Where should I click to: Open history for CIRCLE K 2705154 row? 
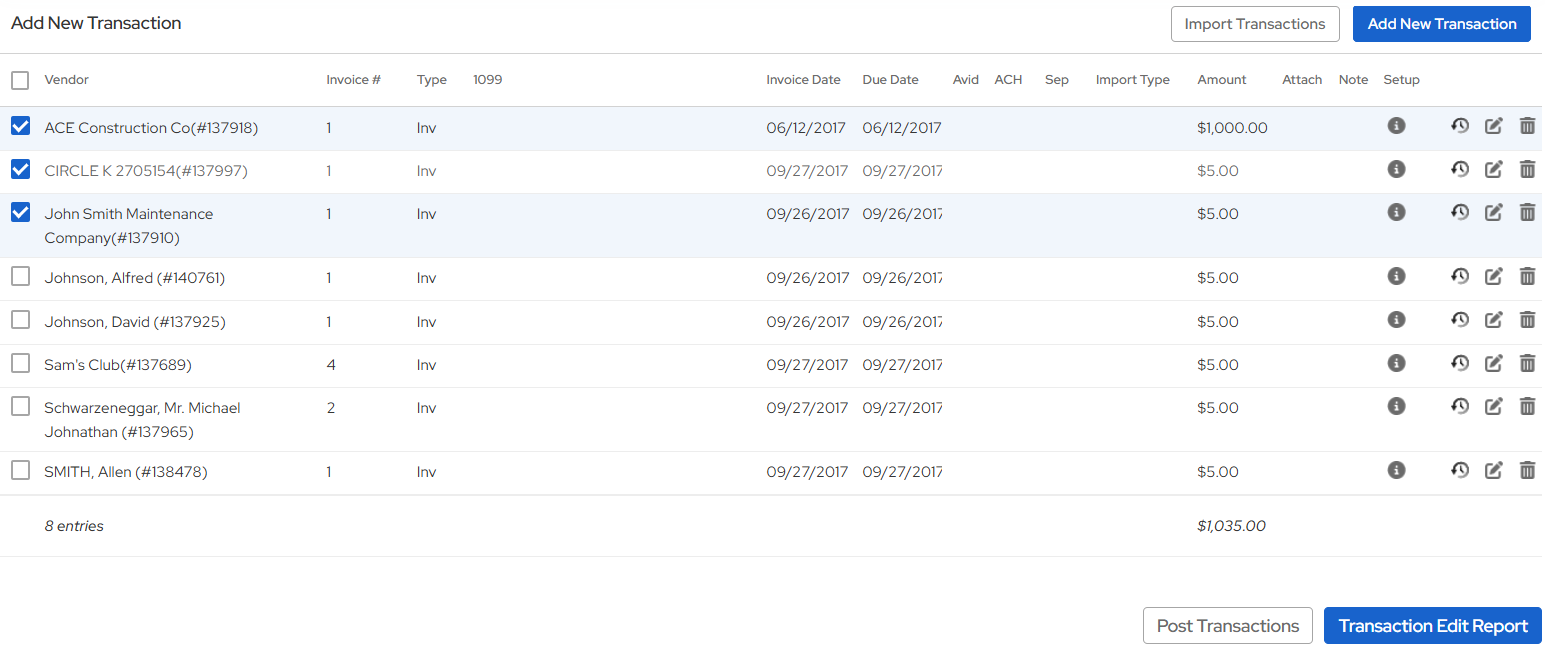click(1460, 170)
